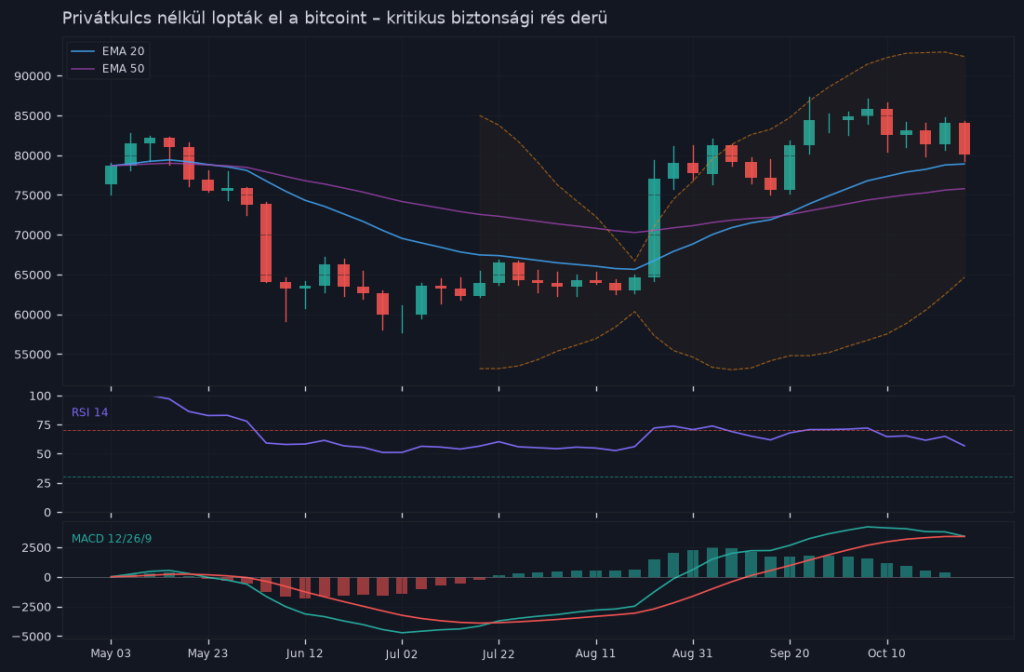
Task: Click the 75 label on the RSI axis
Action: click(x=44, y=425)
